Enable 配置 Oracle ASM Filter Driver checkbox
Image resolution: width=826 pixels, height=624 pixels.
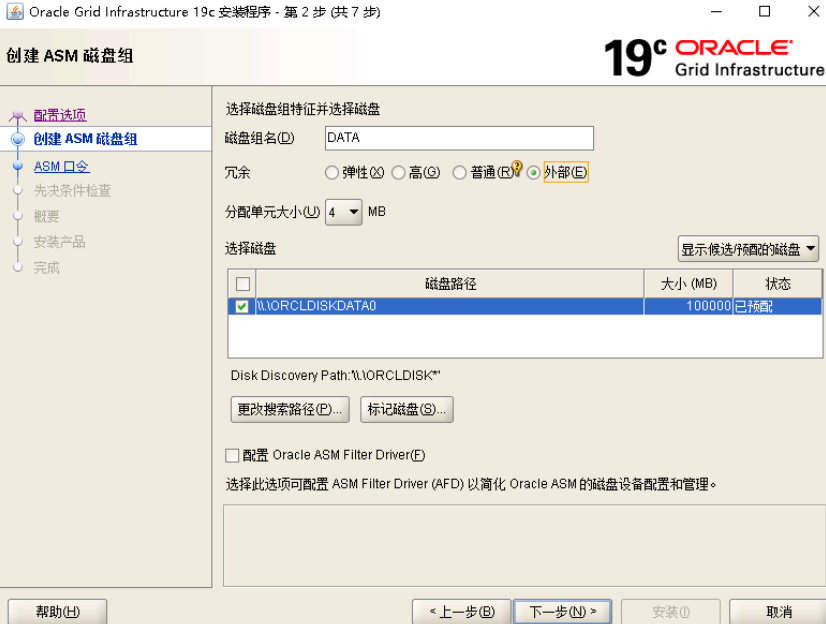pos(232,455)
